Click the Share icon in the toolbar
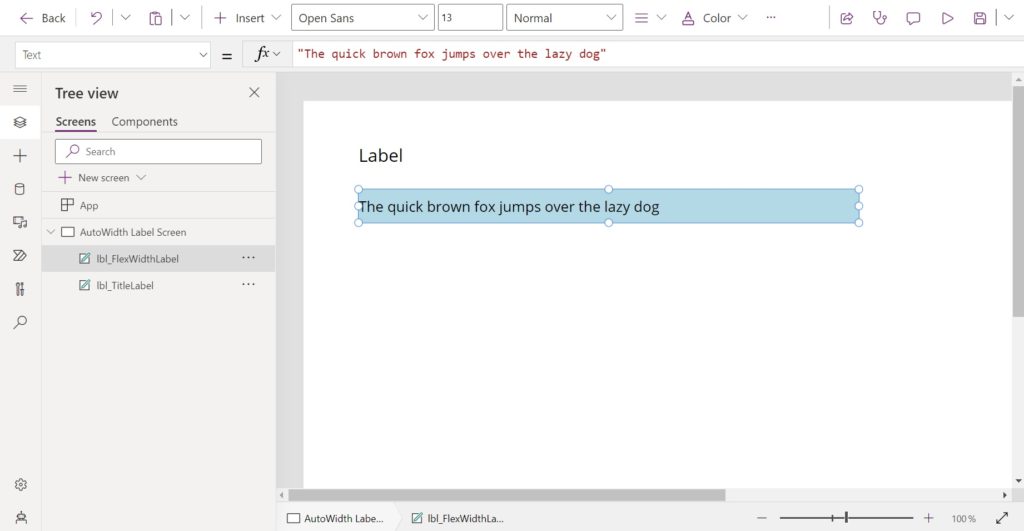This screenshot has width=1024, height=531. (846, 18)
